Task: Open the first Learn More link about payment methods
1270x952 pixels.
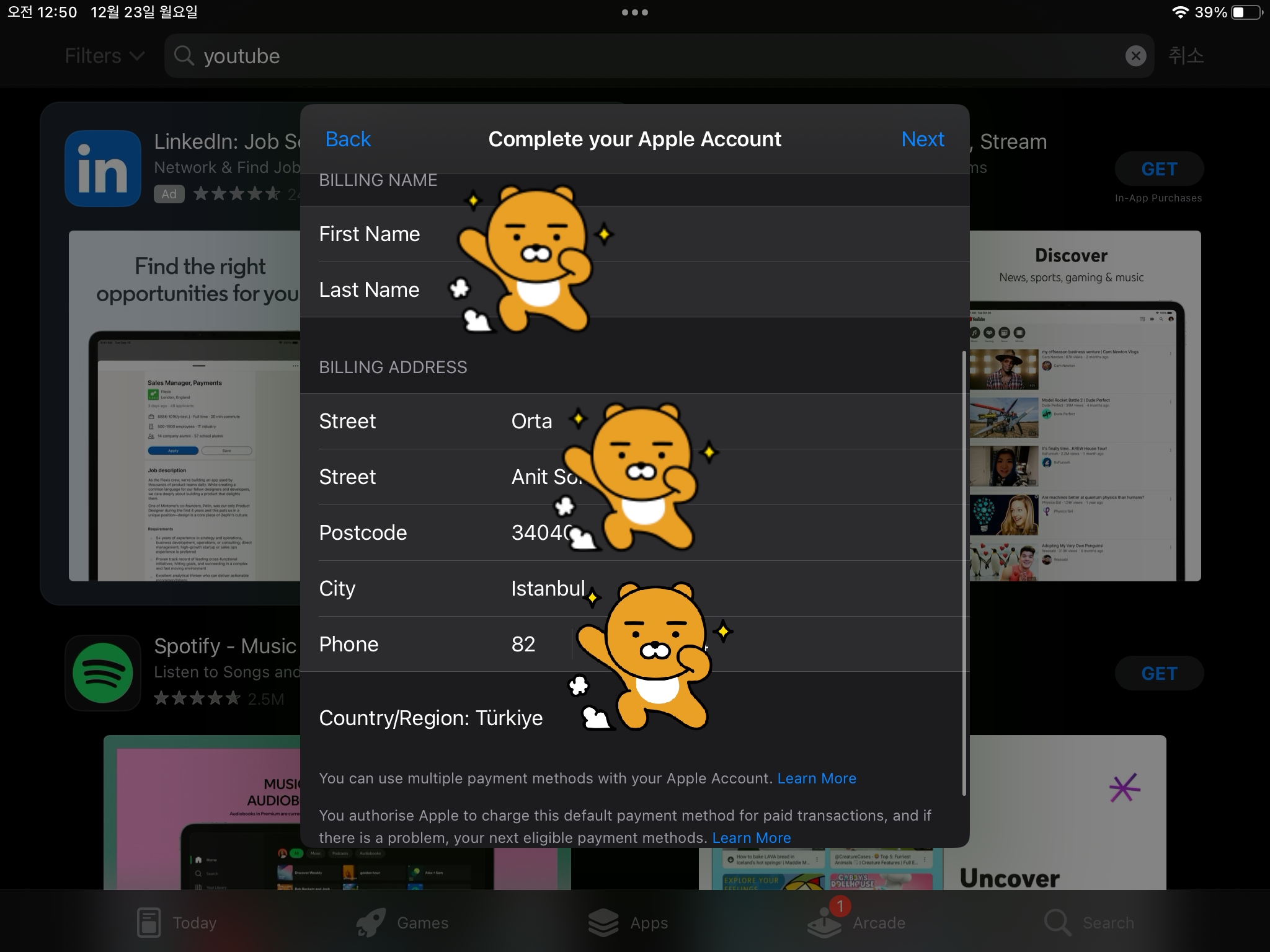Action: coord(817,778)
